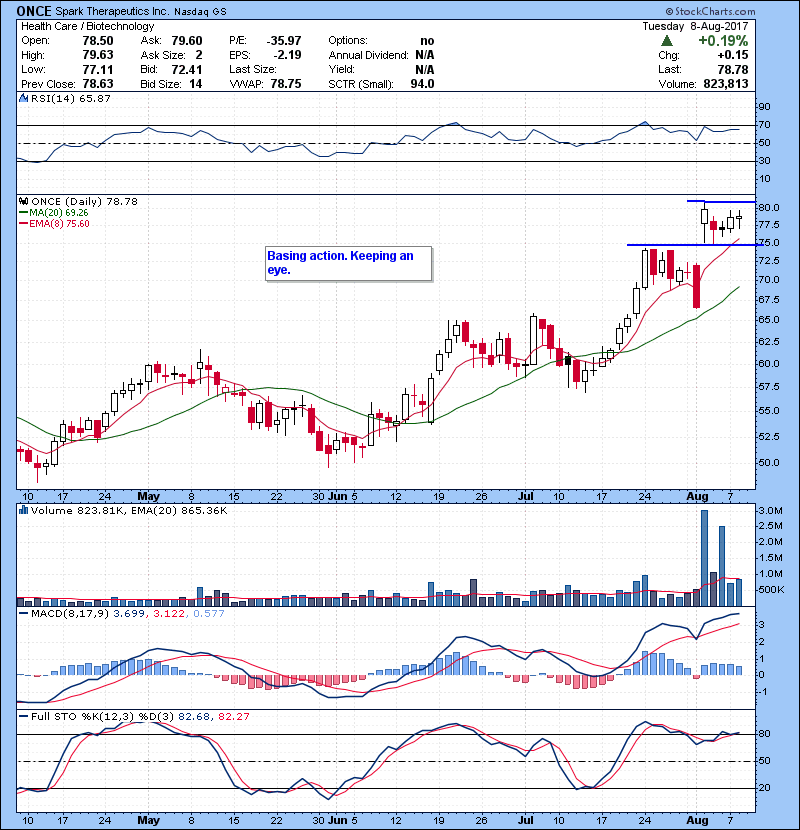Select the VWAP value 78.75

pos(286,84)
